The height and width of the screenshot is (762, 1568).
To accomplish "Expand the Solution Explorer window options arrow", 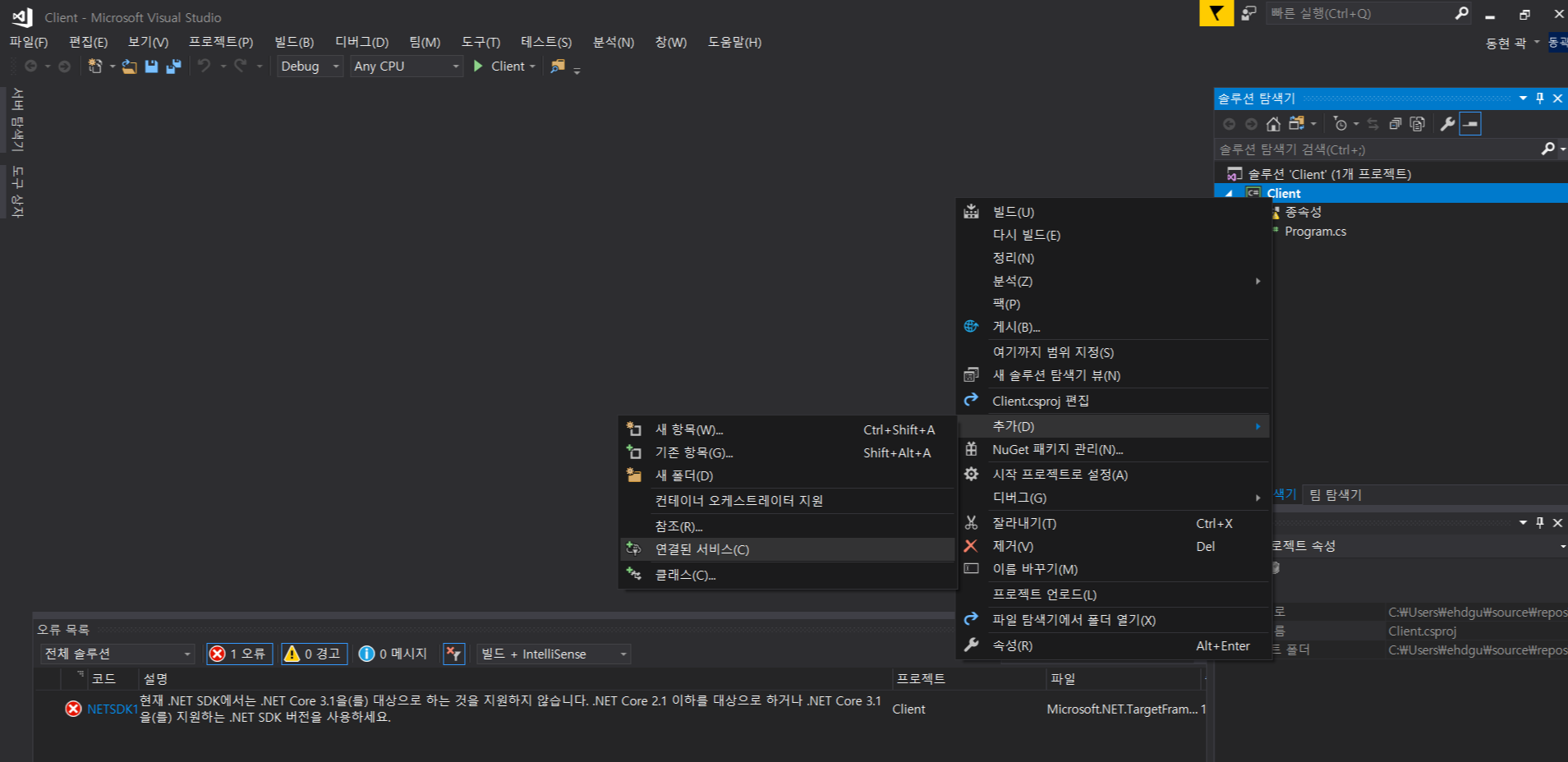I will click(1523, 99).
